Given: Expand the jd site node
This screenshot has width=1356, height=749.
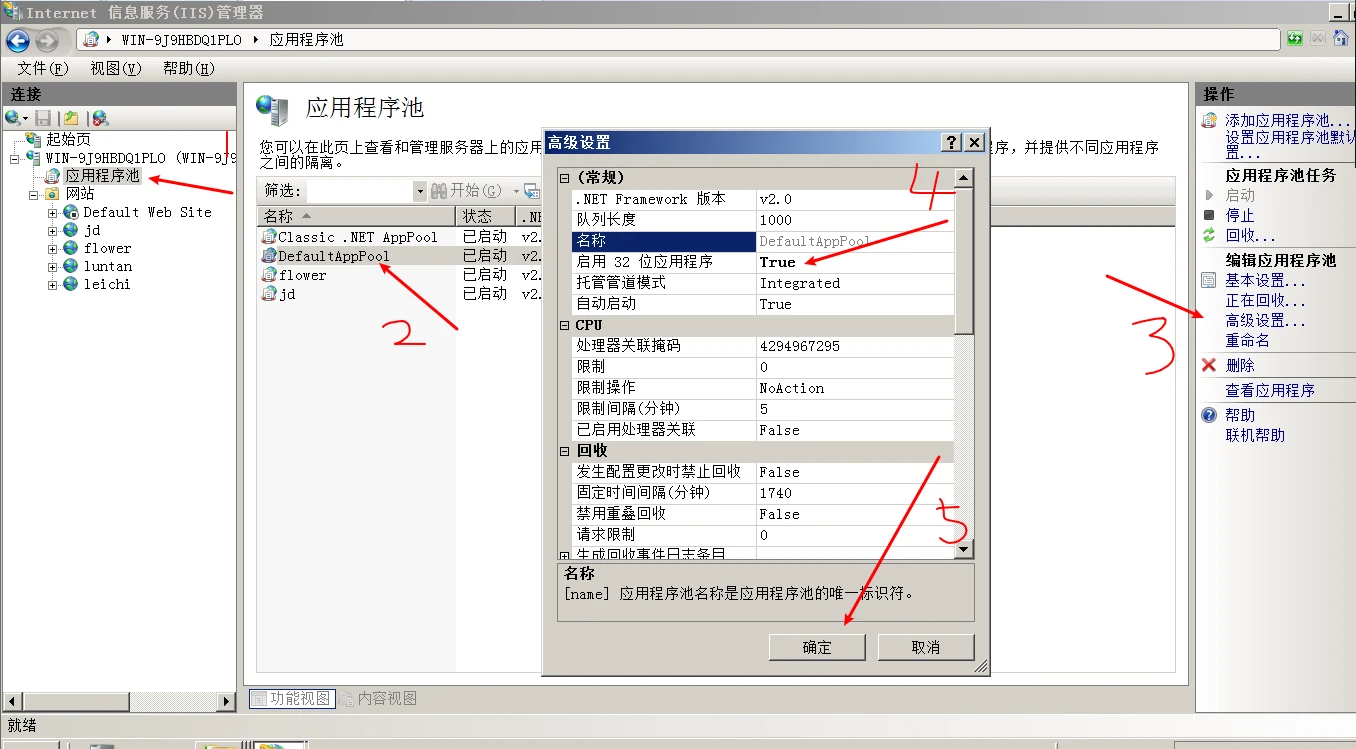Looking at the screenshot, I should click(52, 230).
